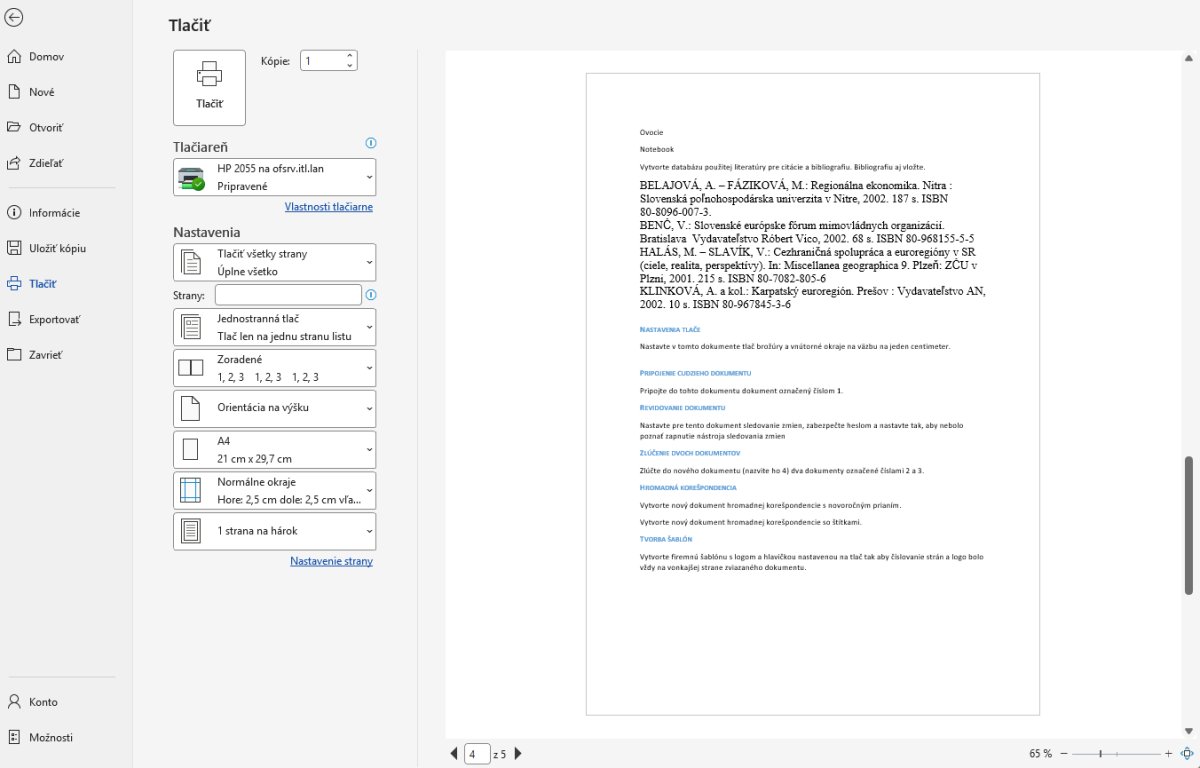Click the zoom slider handle
Screen dimensions: 1200x768
tap(1101, 753)
